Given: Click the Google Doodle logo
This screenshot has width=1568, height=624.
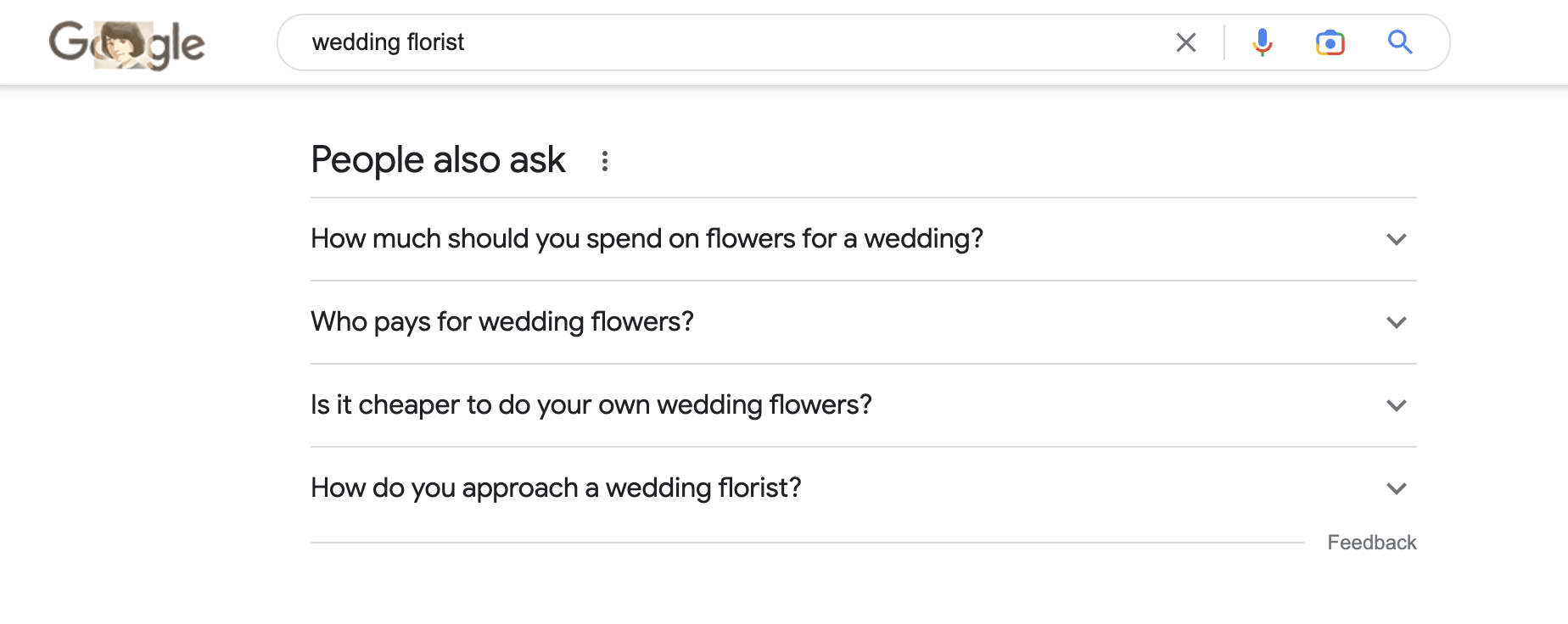Looking at the screenshot, I should (x=127, y=44).
